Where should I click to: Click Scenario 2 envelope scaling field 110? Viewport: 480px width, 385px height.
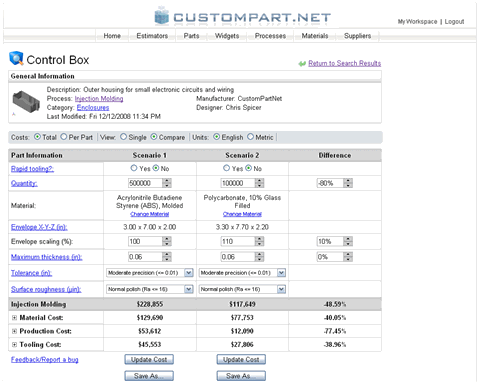point(238,241)
